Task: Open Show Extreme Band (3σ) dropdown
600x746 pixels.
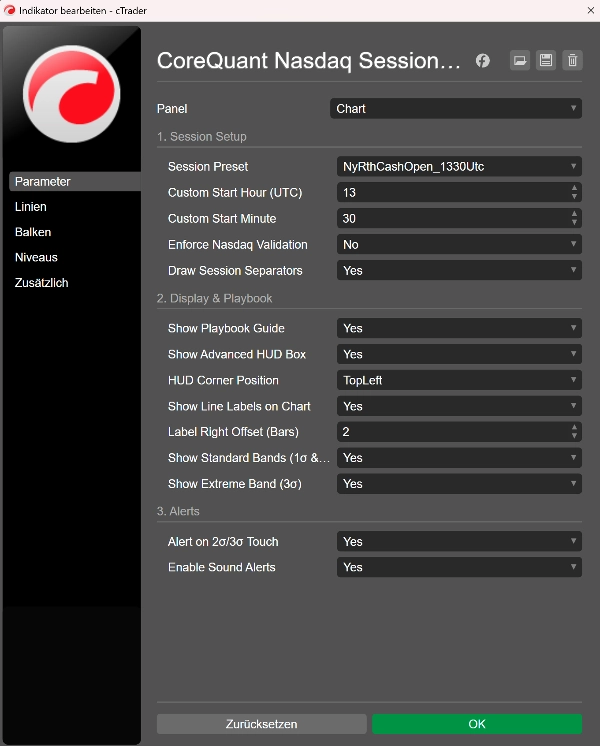Action: point(459,484)
